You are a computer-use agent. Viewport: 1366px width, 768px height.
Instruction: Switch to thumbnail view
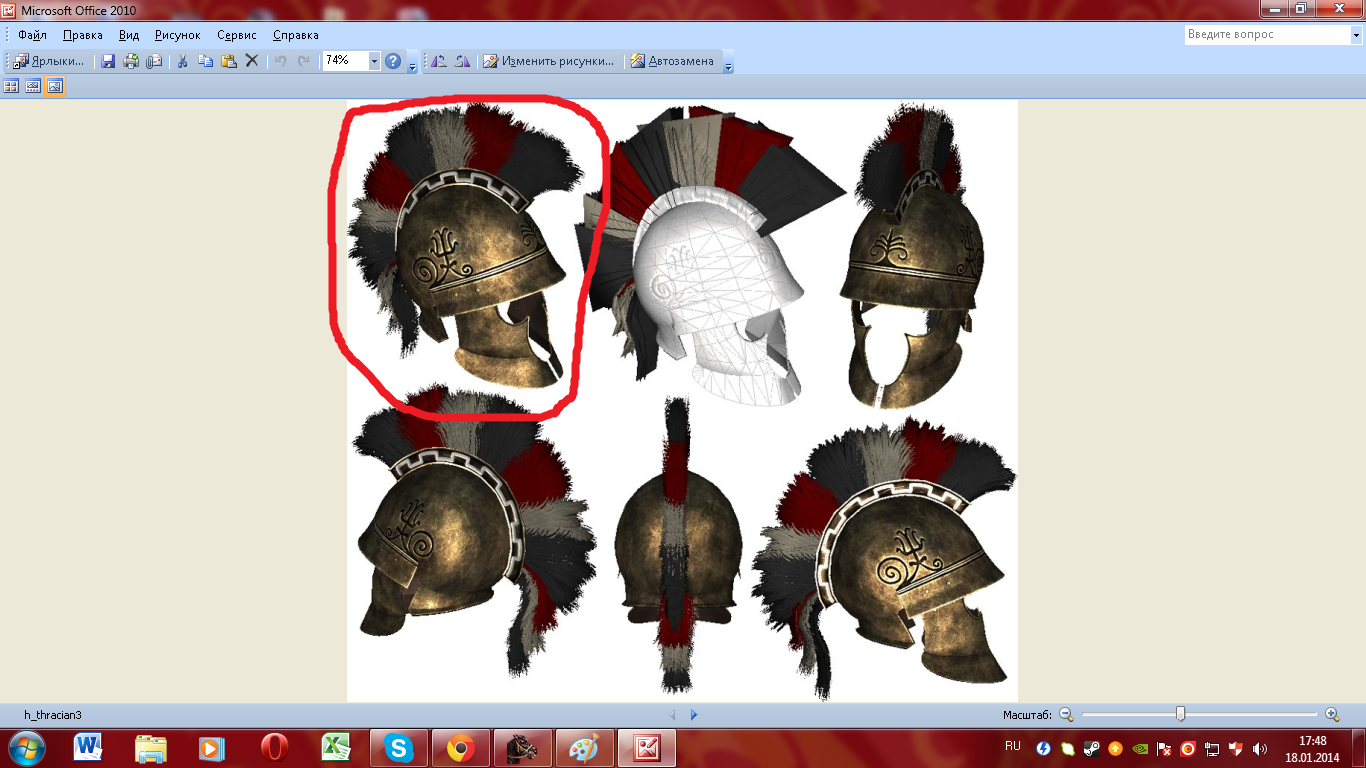[x=11, y=87]
